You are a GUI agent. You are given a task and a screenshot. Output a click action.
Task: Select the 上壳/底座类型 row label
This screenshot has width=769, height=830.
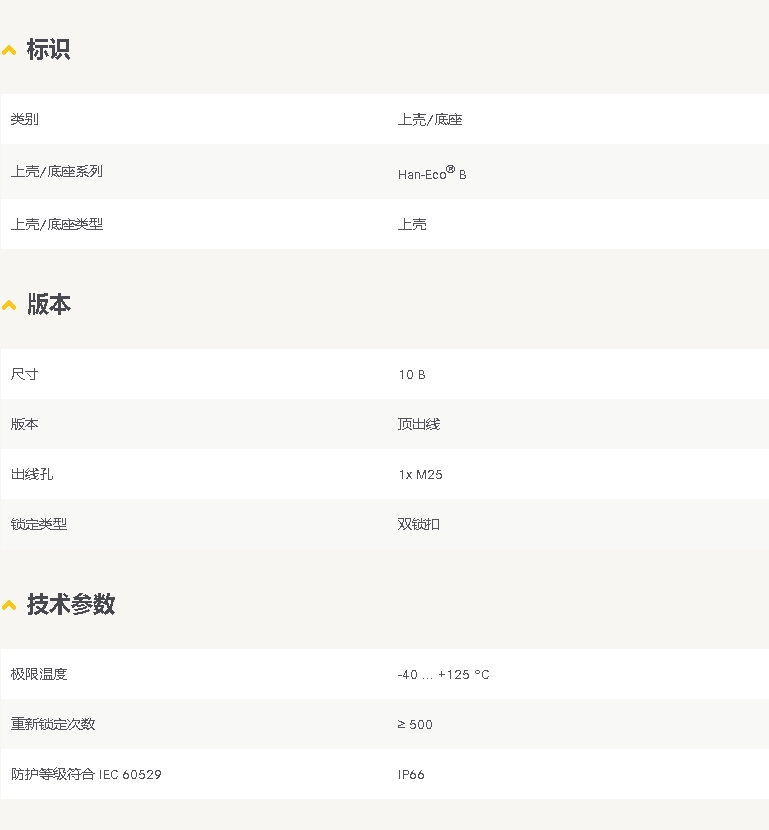57,224
